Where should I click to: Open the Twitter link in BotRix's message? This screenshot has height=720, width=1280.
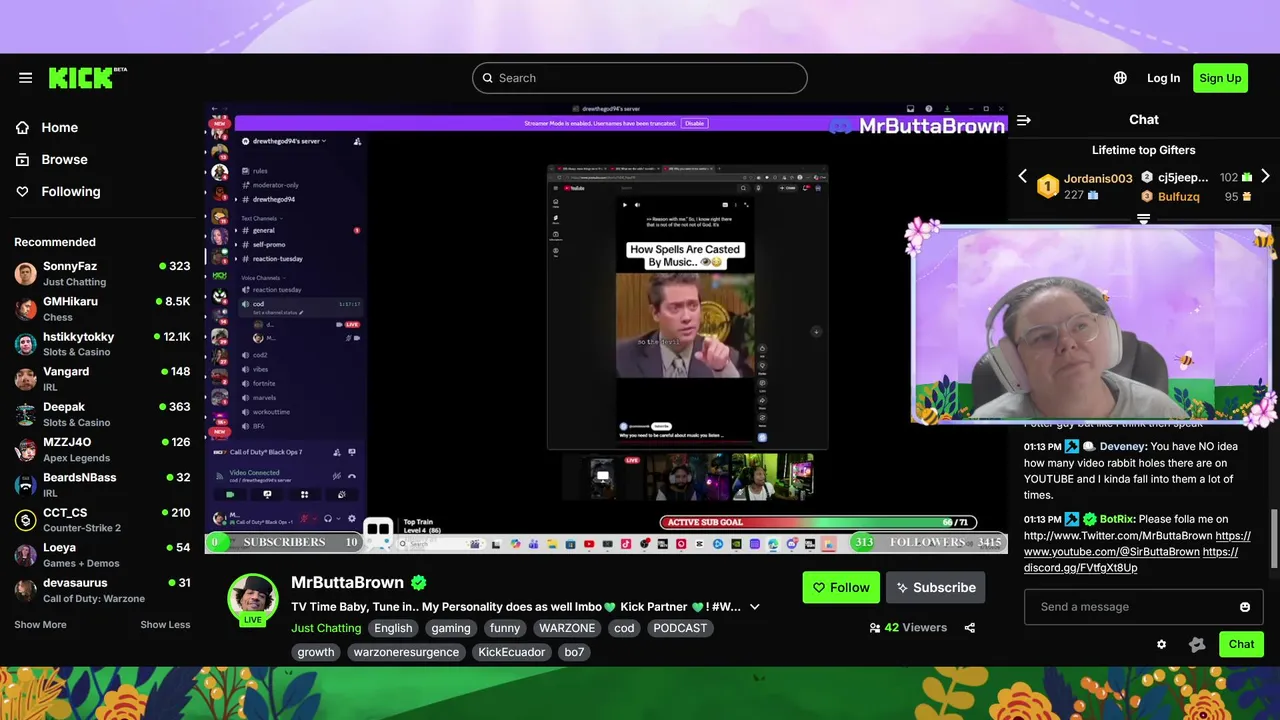coord(1117,536)
